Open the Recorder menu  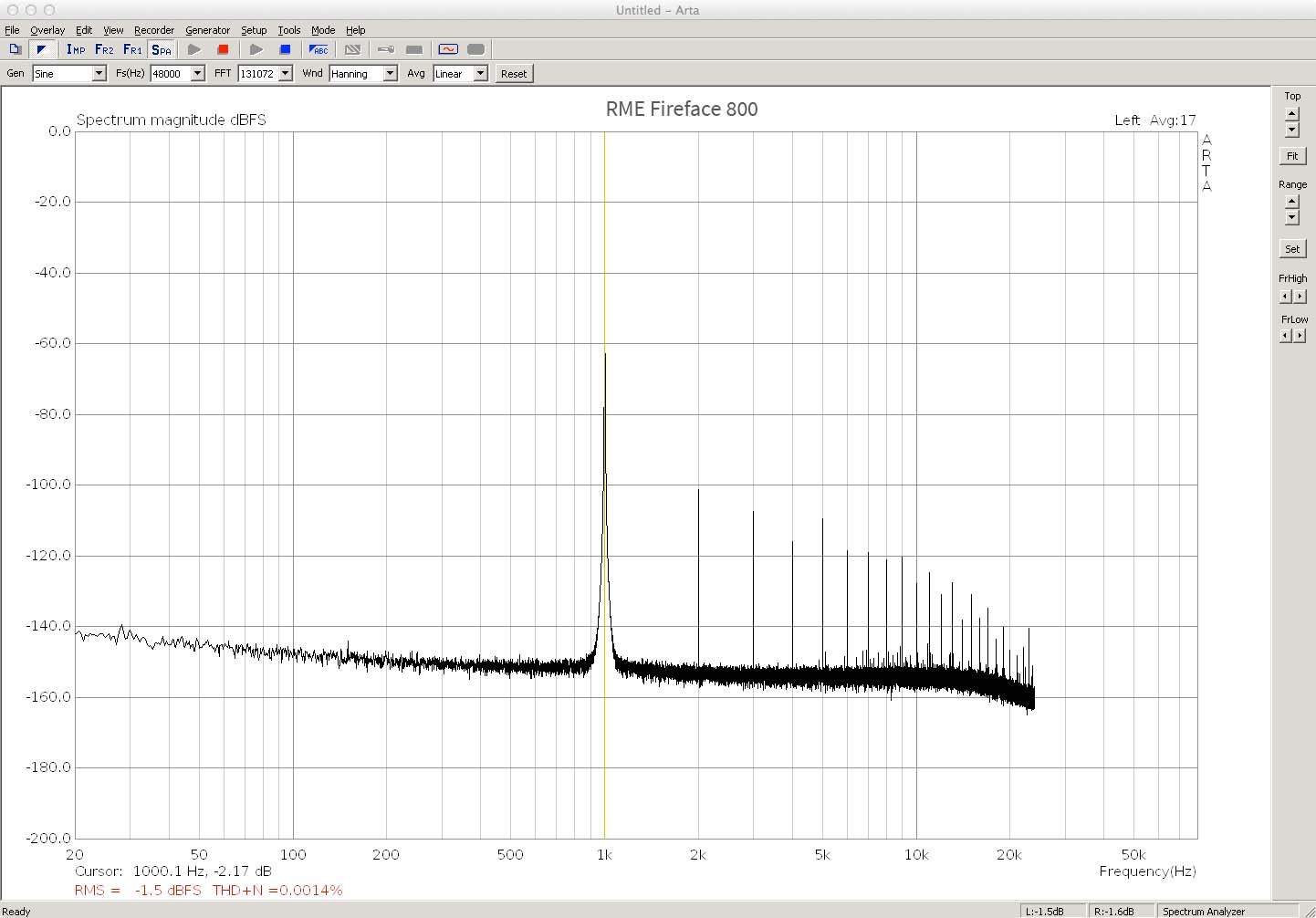coord(154,30)
